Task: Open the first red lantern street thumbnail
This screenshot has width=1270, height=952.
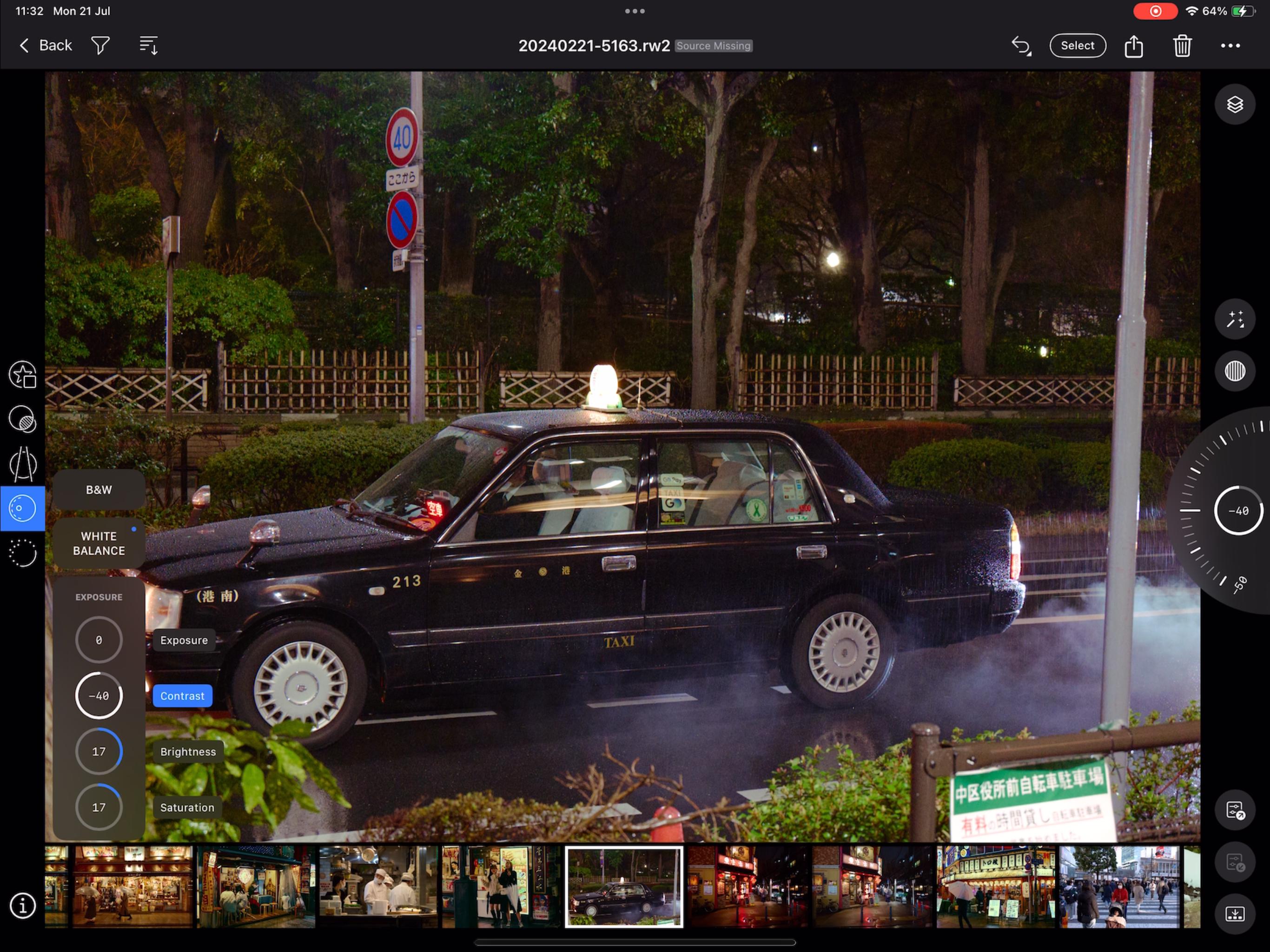Action: [747, 886]
